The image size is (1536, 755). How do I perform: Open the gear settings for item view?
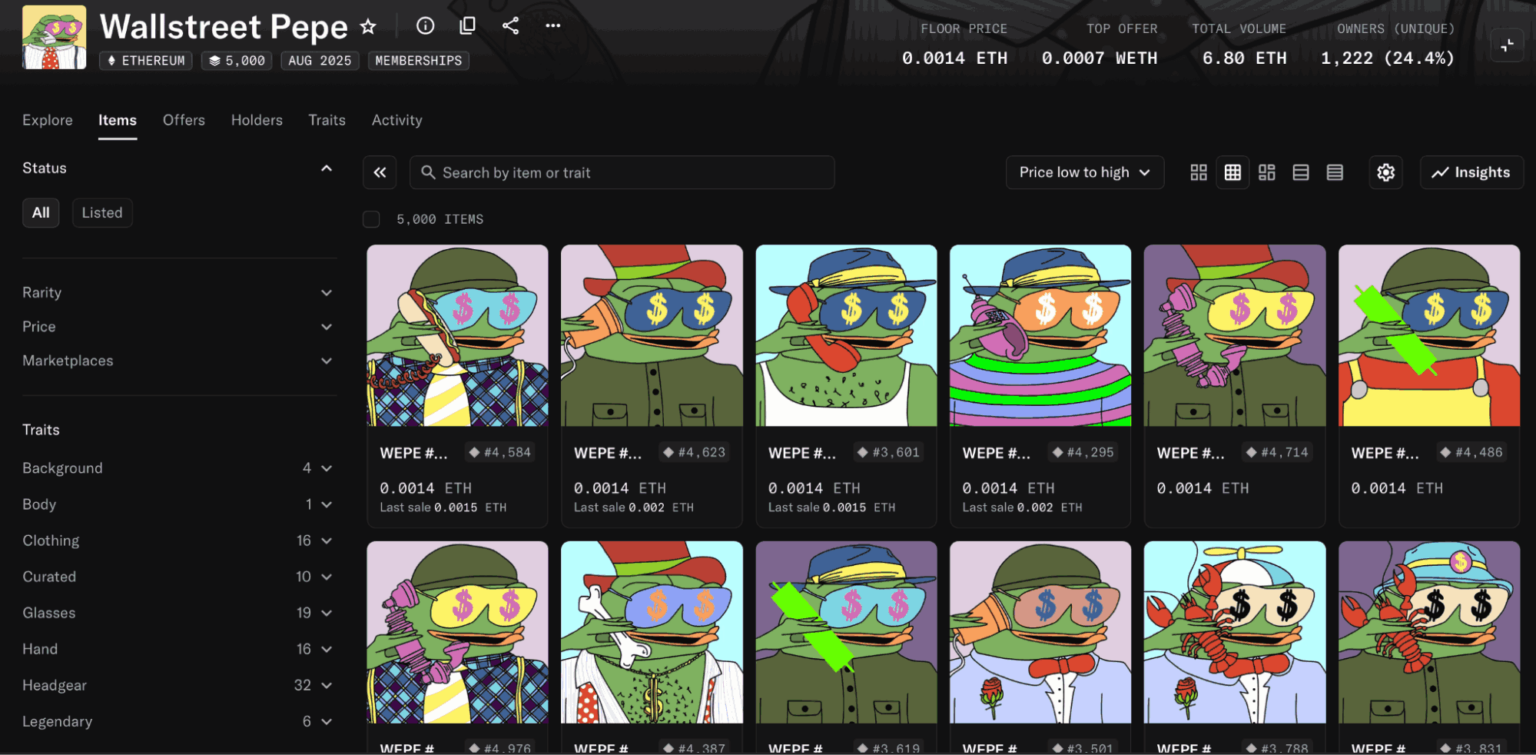tap(1385, 172)
